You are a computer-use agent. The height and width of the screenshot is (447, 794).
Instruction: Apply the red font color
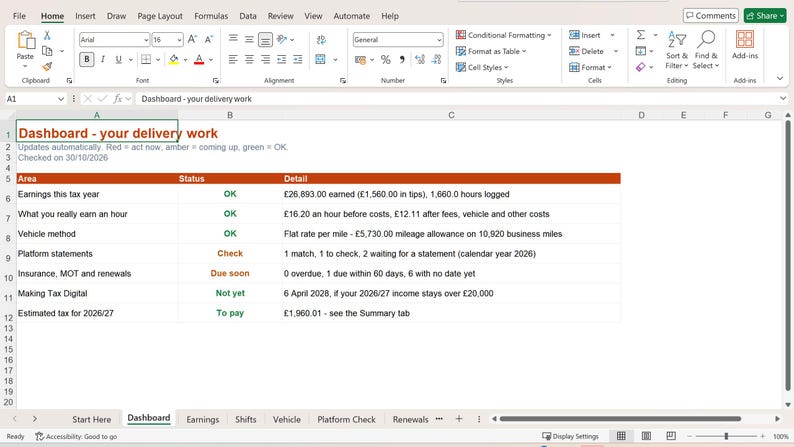coord(199,60)
